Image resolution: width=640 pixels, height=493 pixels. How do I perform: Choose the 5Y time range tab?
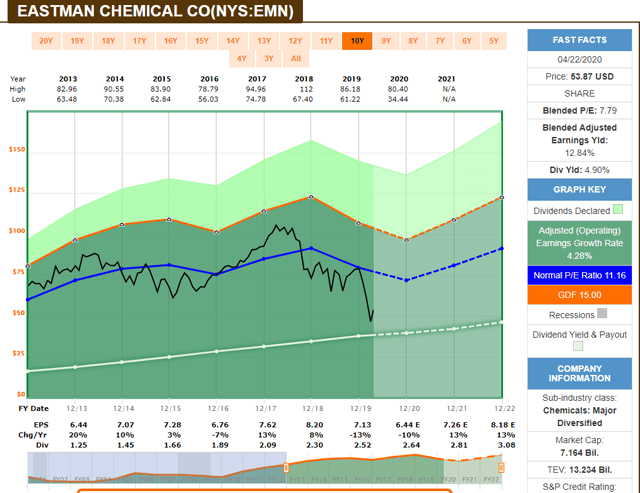[494, 41]
